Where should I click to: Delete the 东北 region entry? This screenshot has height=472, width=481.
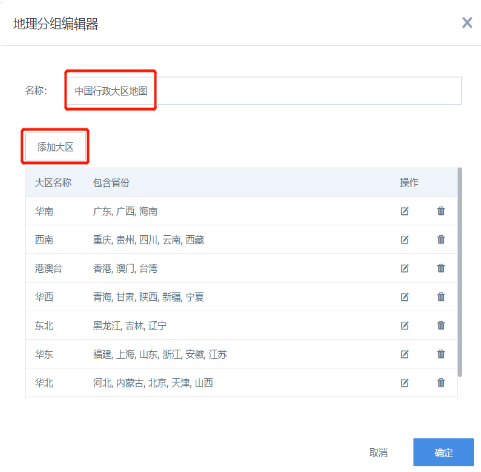click(x=441, y=325)
